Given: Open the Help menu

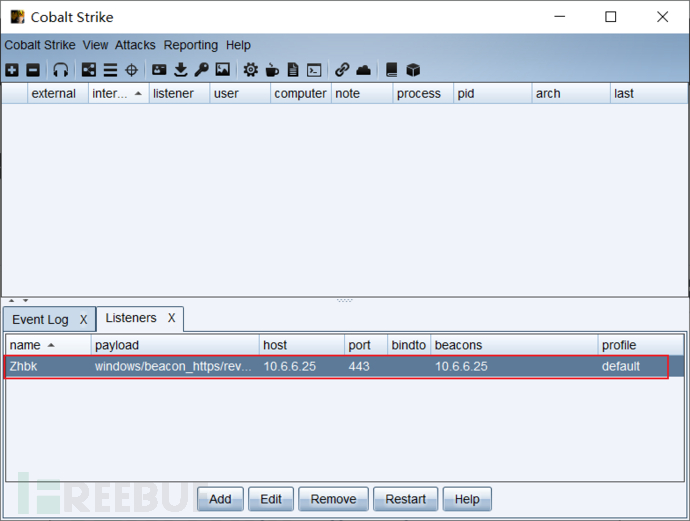Looking at the screenshot, I should [x=238, y=45].
